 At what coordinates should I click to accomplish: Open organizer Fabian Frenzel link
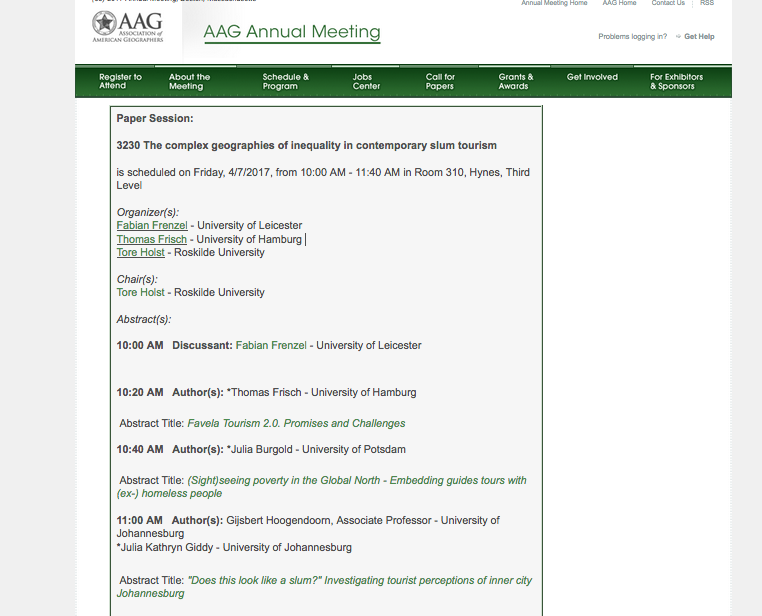pos(152,225)
